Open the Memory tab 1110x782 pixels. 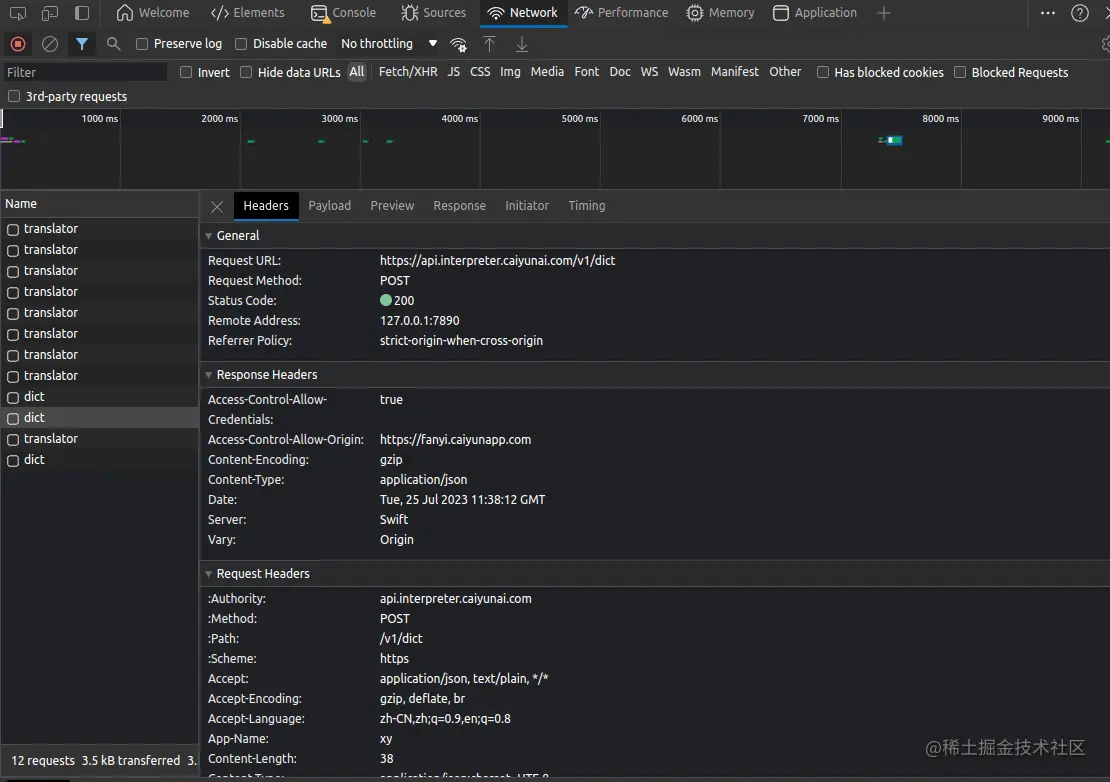(x=720, y=13)
